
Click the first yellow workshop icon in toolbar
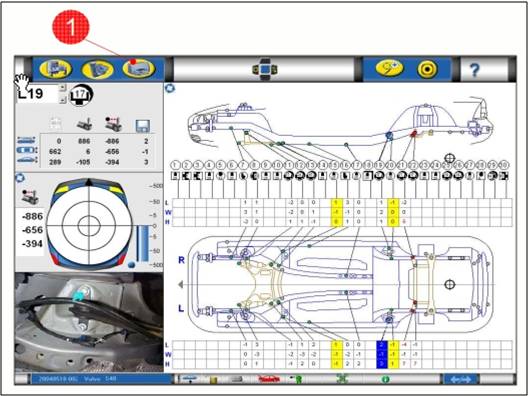(x=56, y=69)
